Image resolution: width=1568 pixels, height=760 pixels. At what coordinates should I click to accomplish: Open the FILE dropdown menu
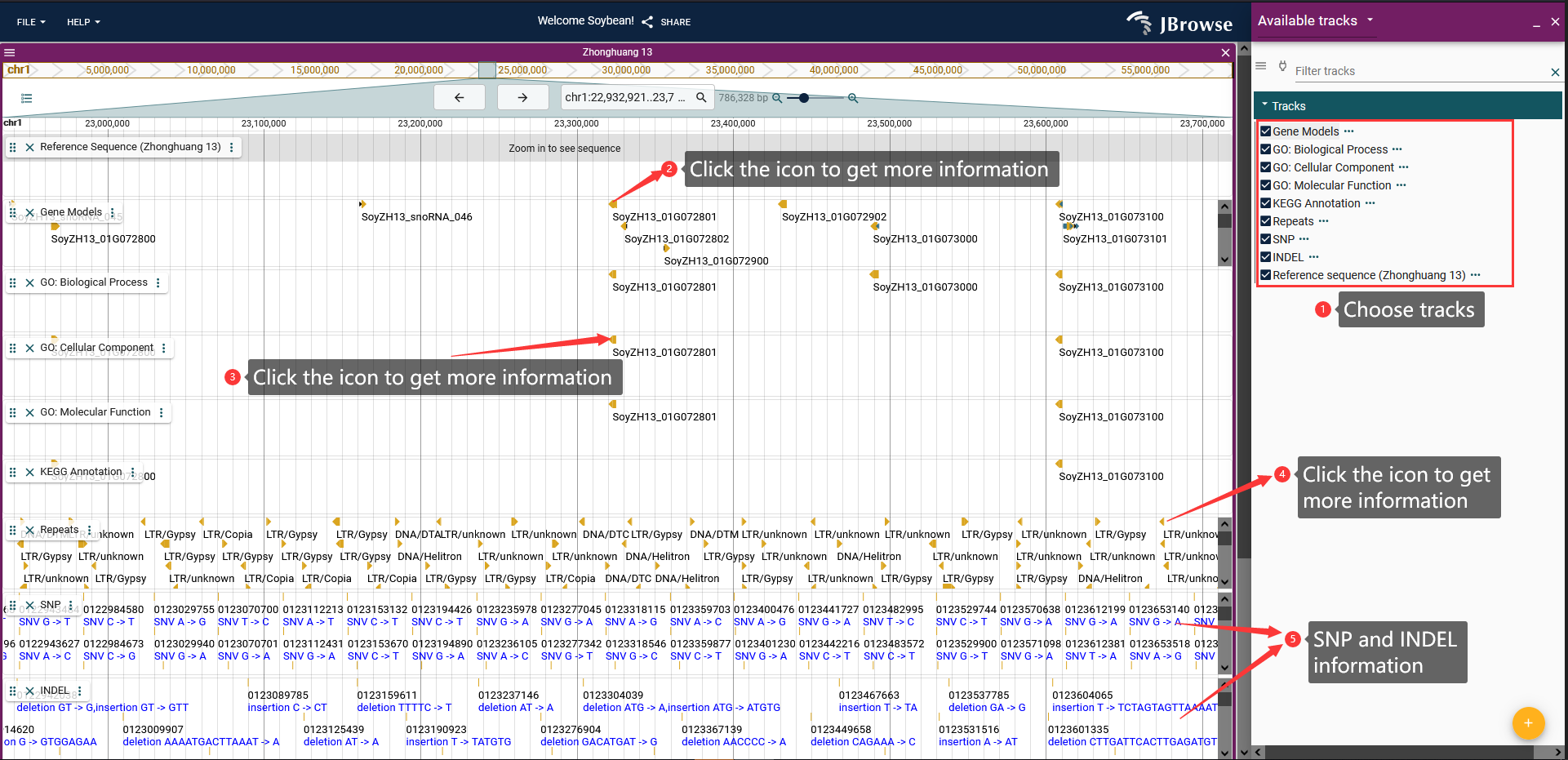pyautogui.click(x=31, y=22)
